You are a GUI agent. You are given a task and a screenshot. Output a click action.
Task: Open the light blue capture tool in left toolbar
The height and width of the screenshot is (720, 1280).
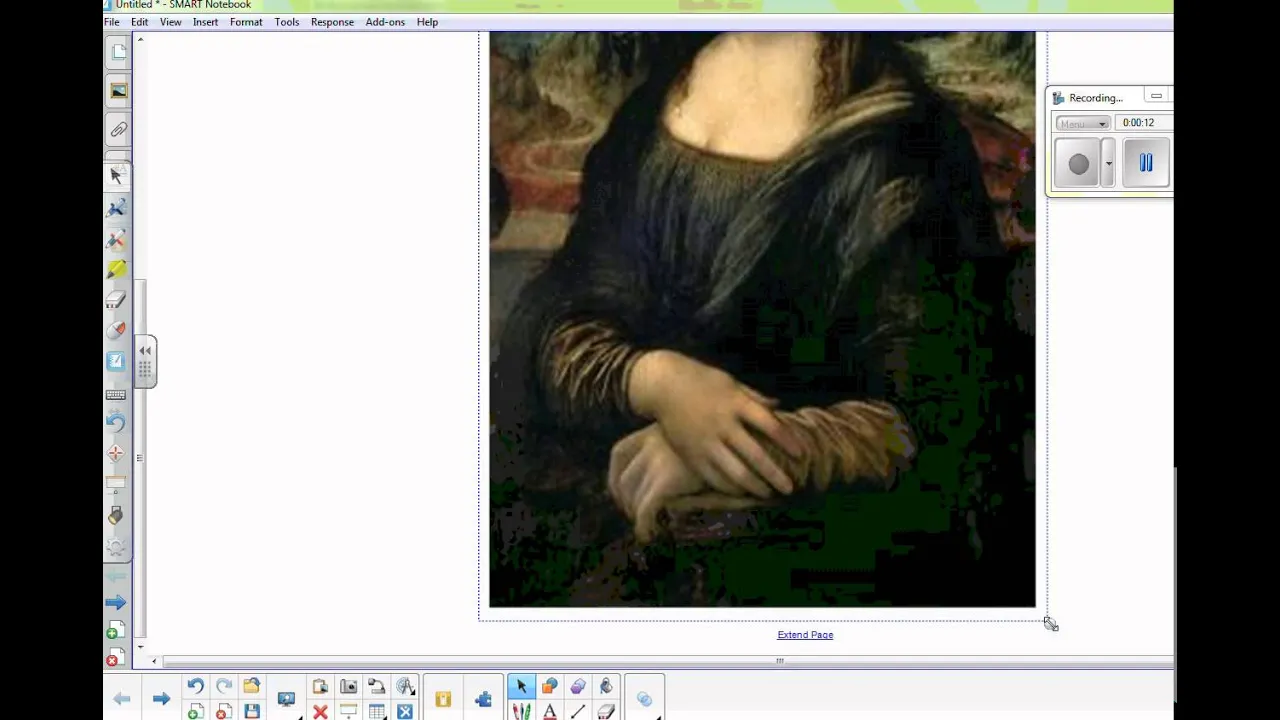coord(116,361)
